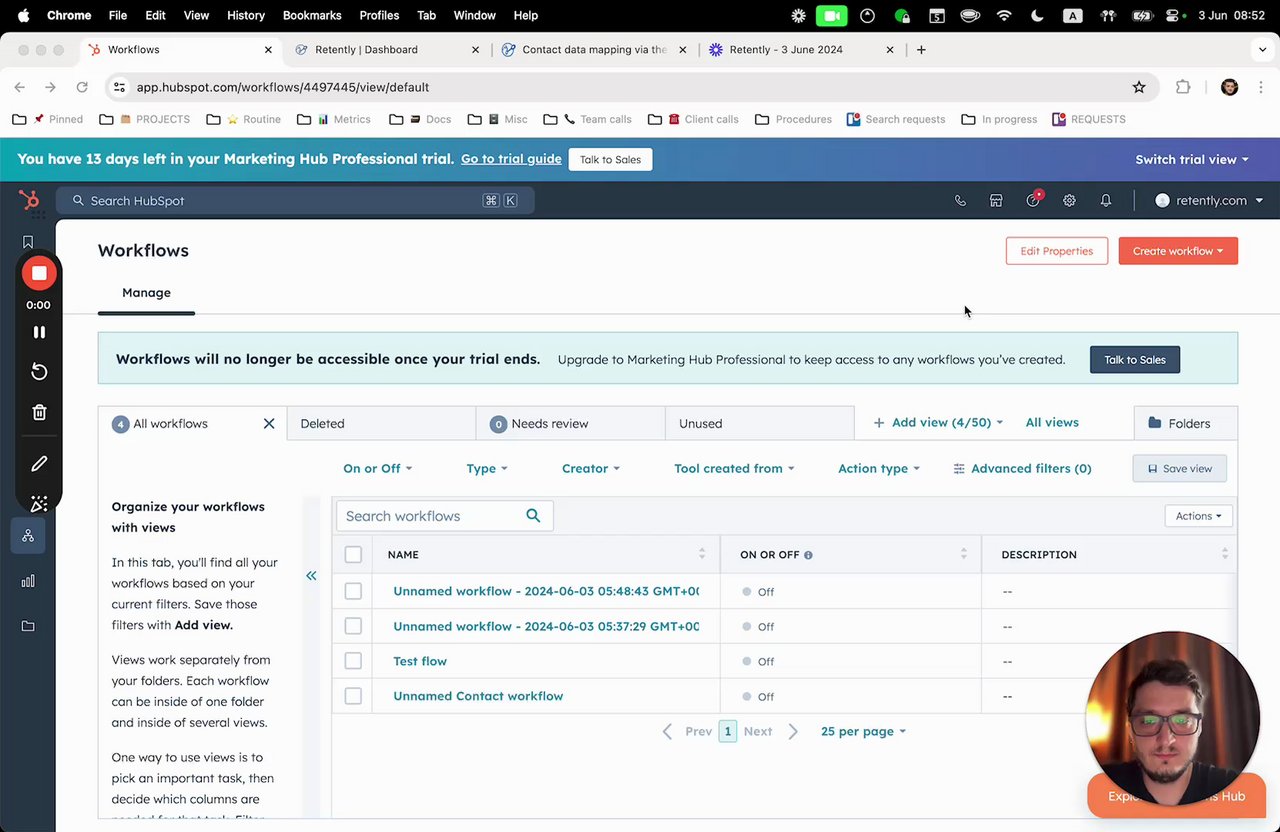The height and width of the screenshot is (832, 1280).
Task: Delete the recording with trash icon
Action: tap(39, 412)
